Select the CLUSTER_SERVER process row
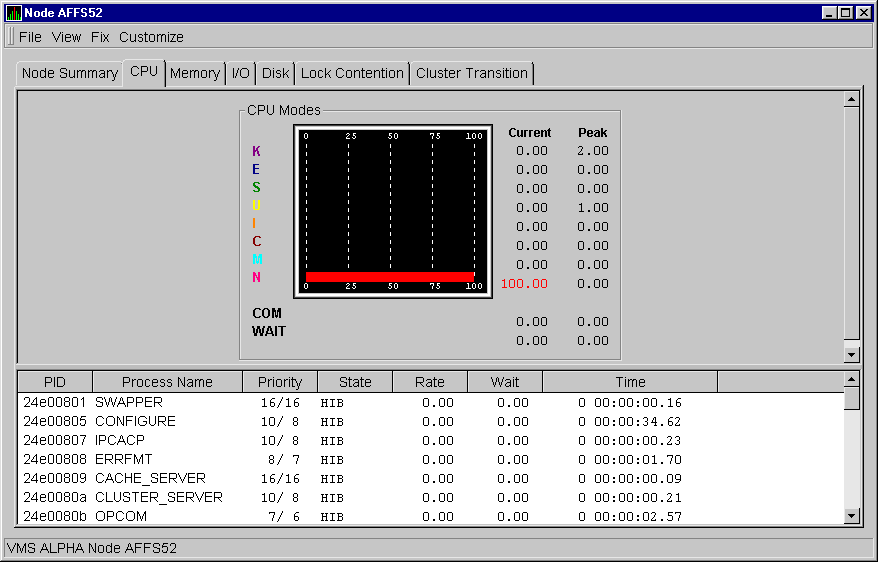This screenshot has width=878, height=562. 158,497
